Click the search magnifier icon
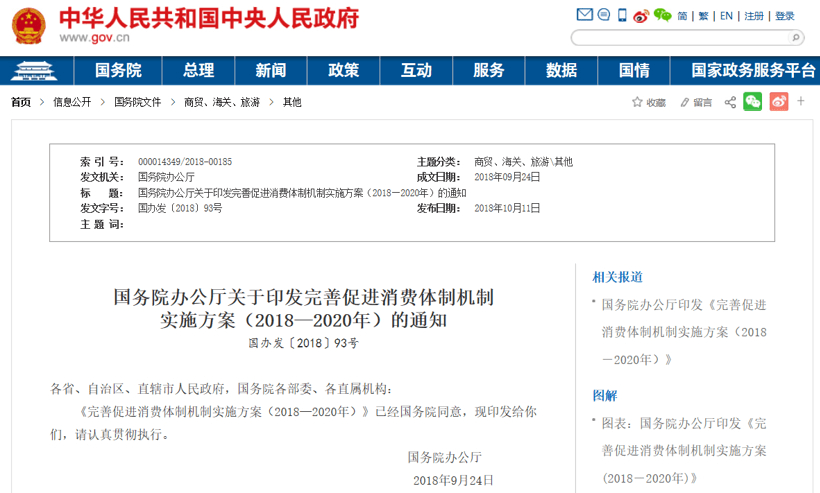820x493 pixels. 795,38
